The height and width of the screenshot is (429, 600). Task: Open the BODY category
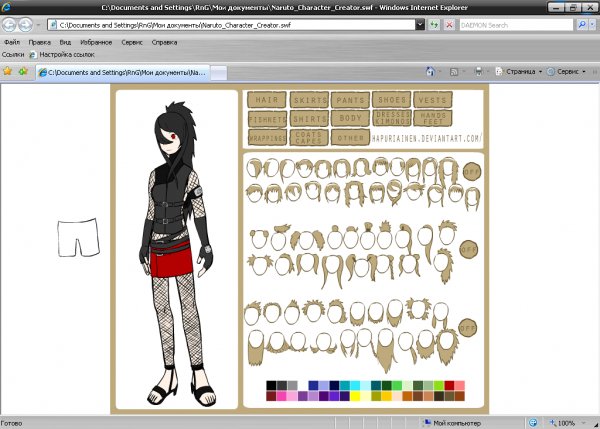point(350,118)
